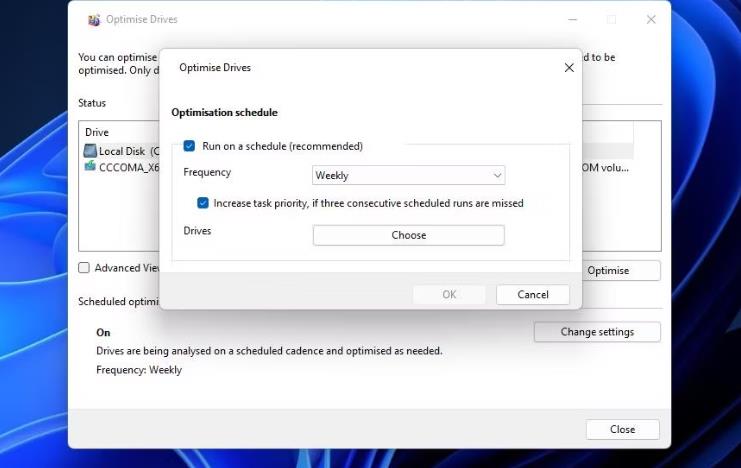Close the main Optimise Drives window
This screenshot has width=741, height=468.
651,19
